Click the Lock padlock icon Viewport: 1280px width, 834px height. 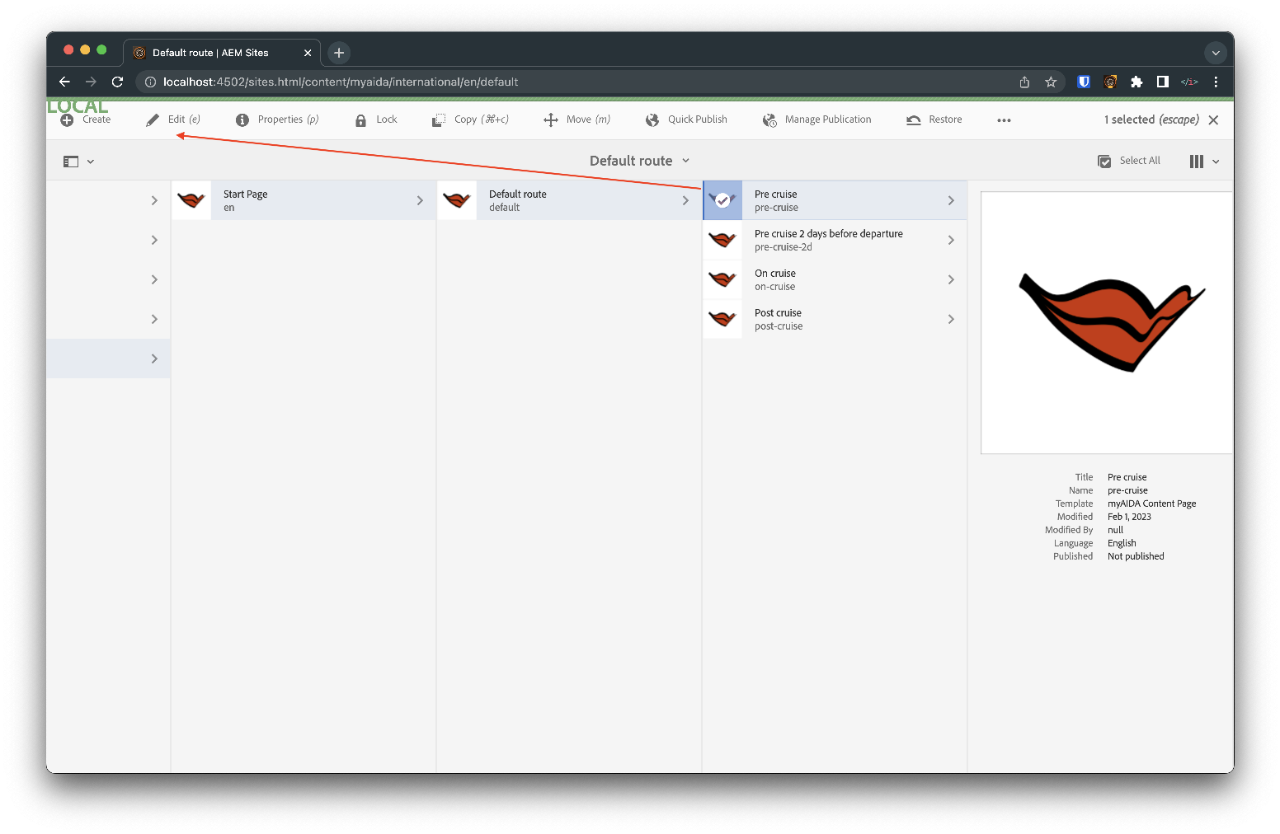point(361,120)
